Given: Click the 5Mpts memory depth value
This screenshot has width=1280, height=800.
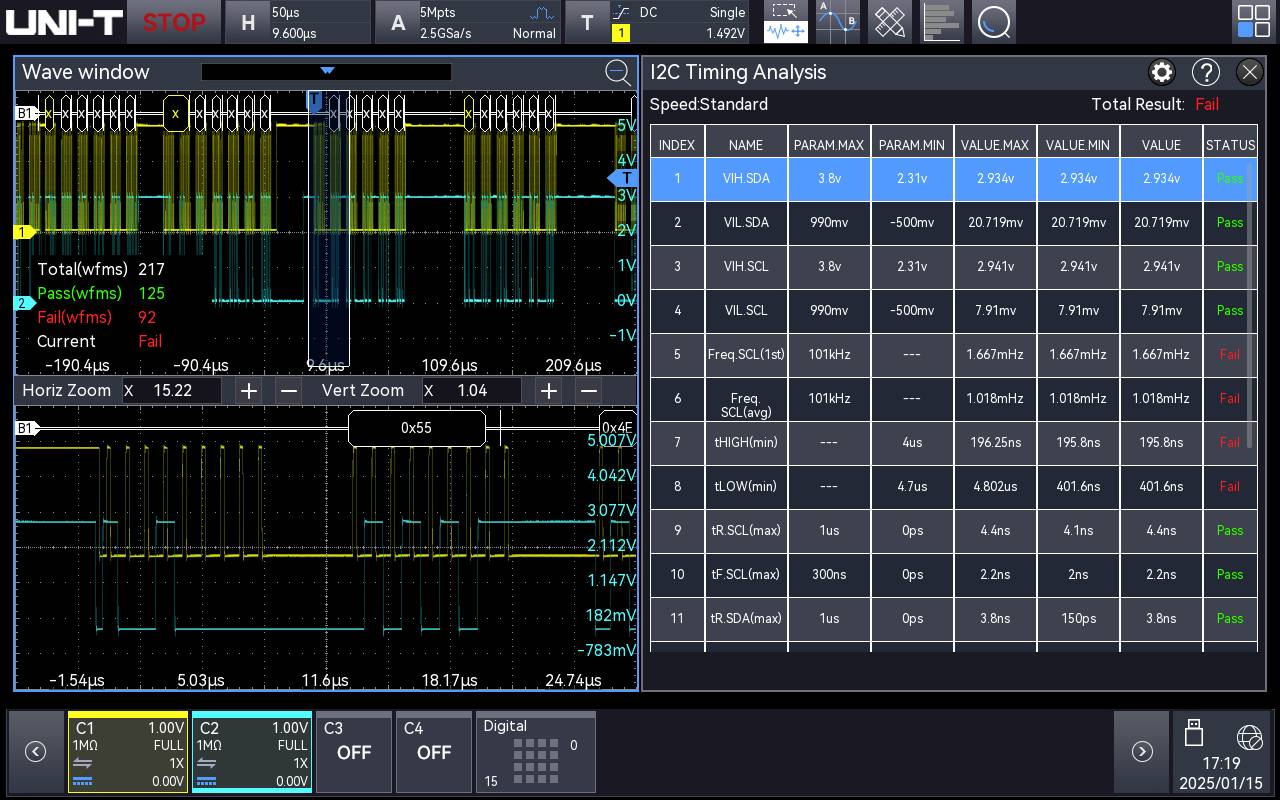Looking at the screenshot, I should [439, 12].
